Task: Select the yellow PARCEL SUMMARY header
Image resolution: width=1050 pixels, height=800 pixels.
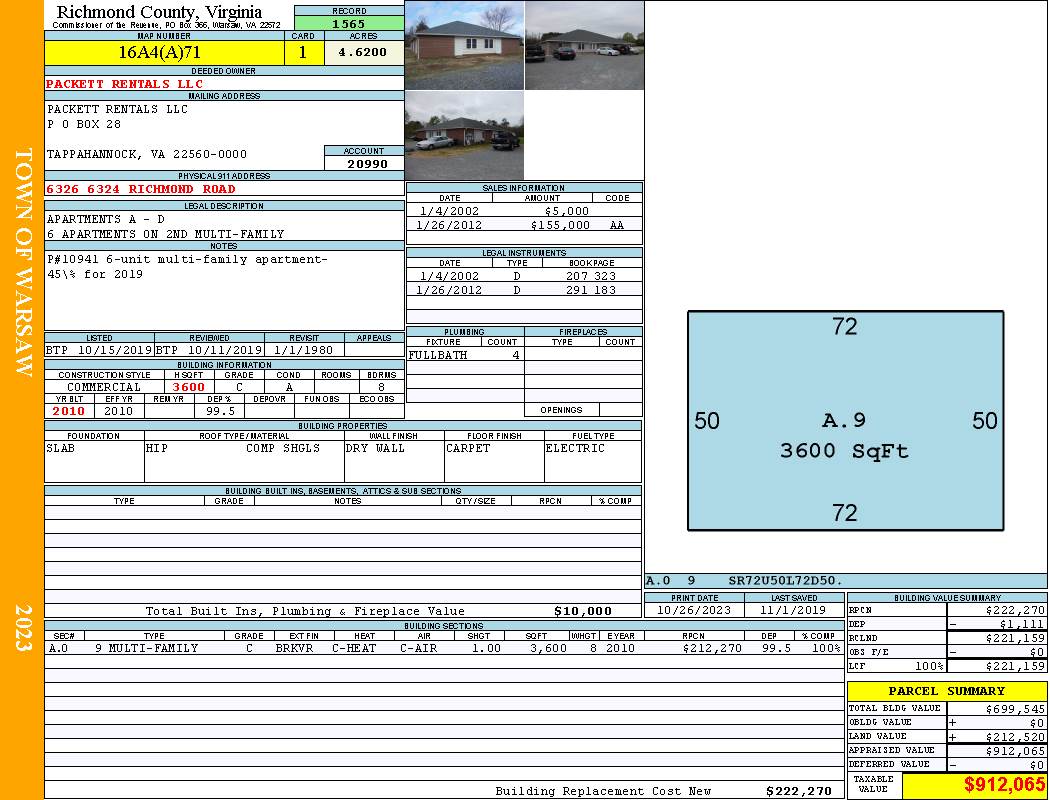Action: click(x=946, y=691)
